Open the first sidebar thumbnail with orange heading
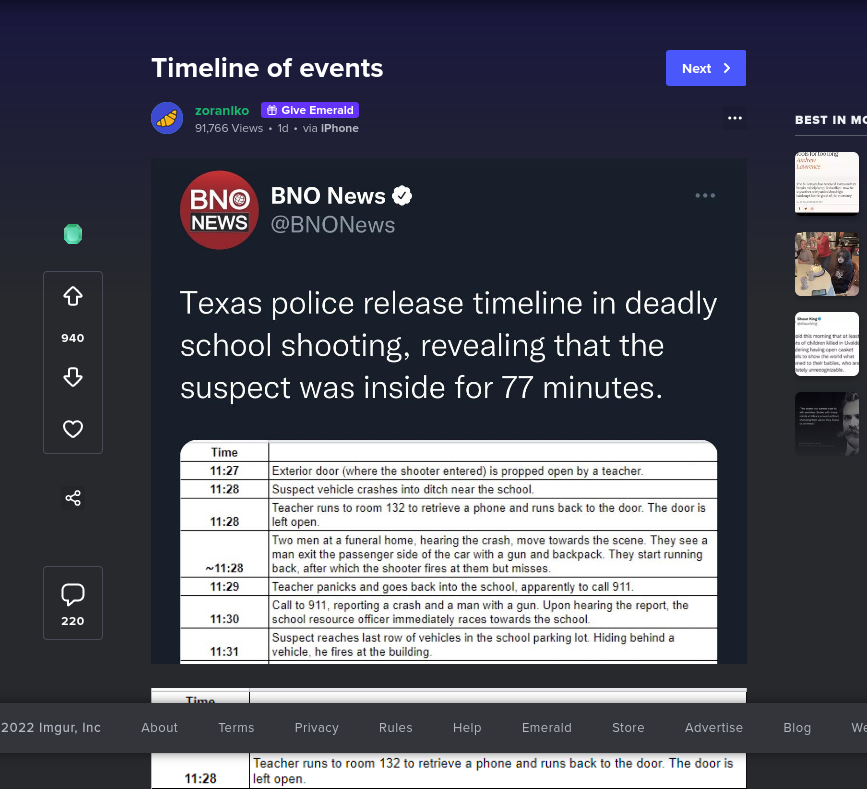867x789 pixels. 827,182
